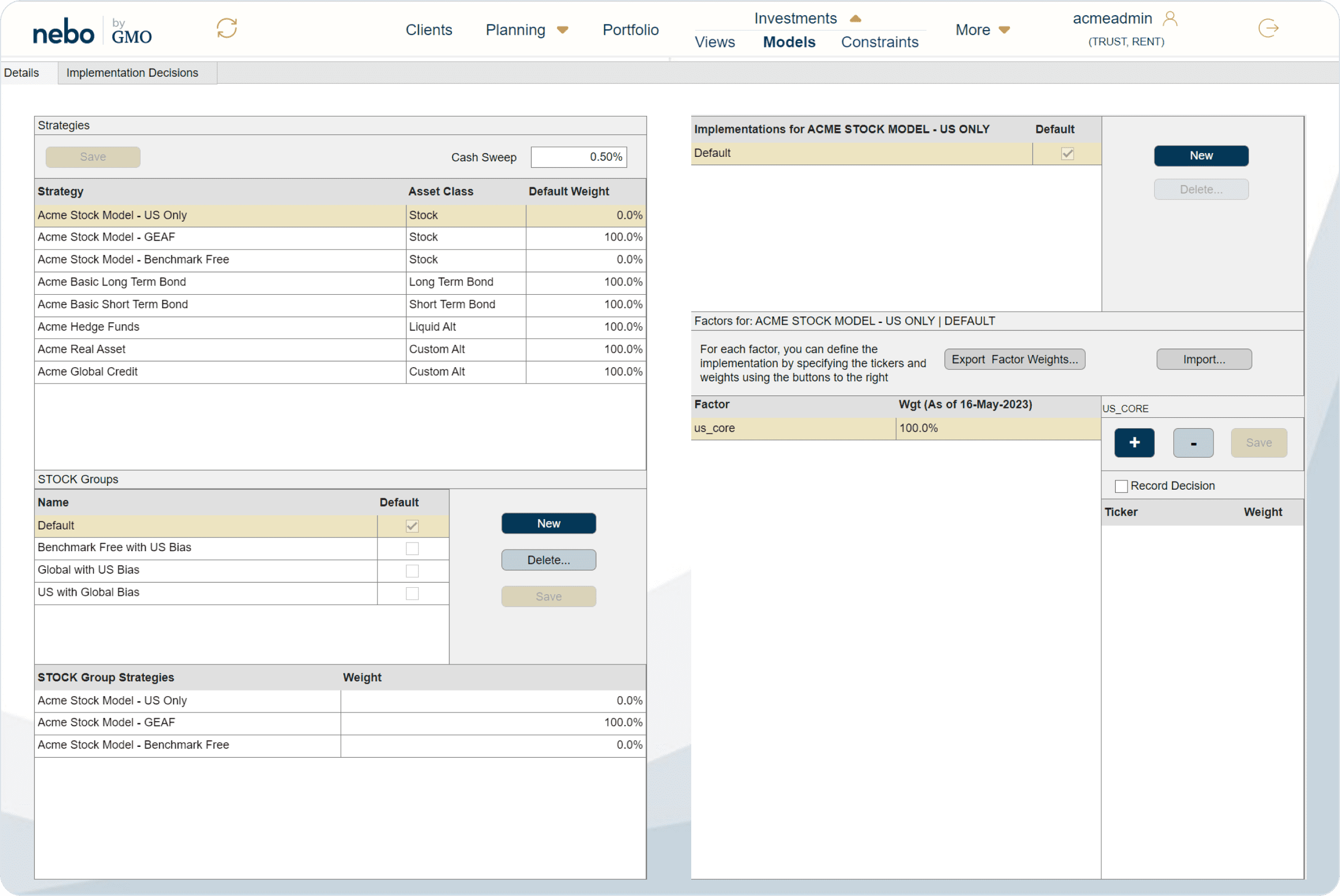The width and height of the screenshot is (1340, 896).
Task: Switch to Implementation Decisions tab
Action: [x=132, y=73]
